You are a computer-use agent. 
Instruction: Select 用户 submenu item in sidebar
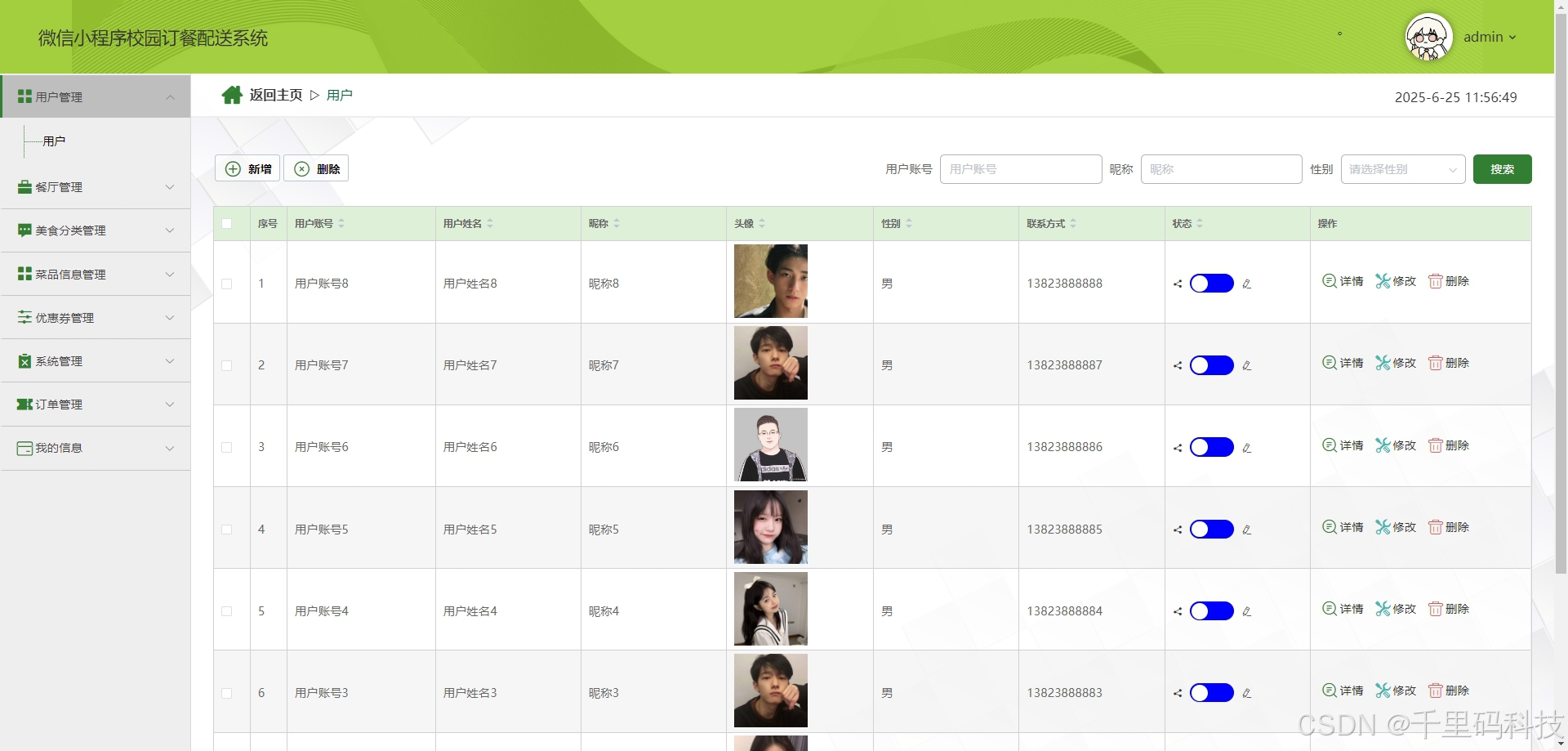pyautogui.click(x=54, y=141)
